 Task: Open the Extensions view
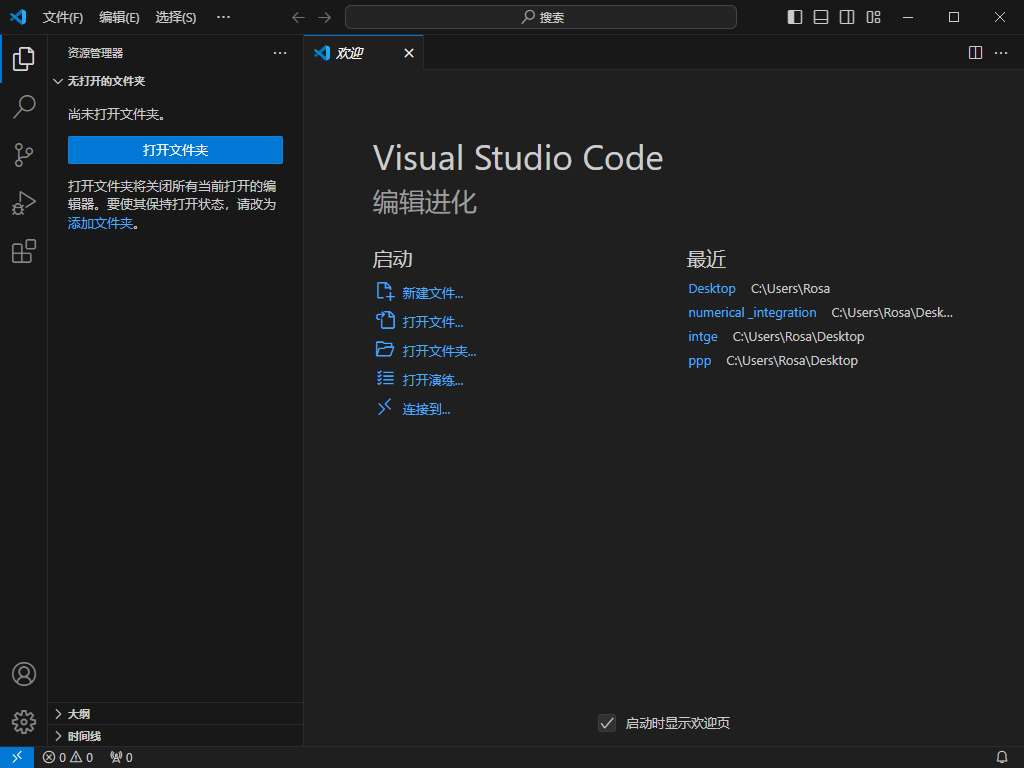[x=24, y=251]
